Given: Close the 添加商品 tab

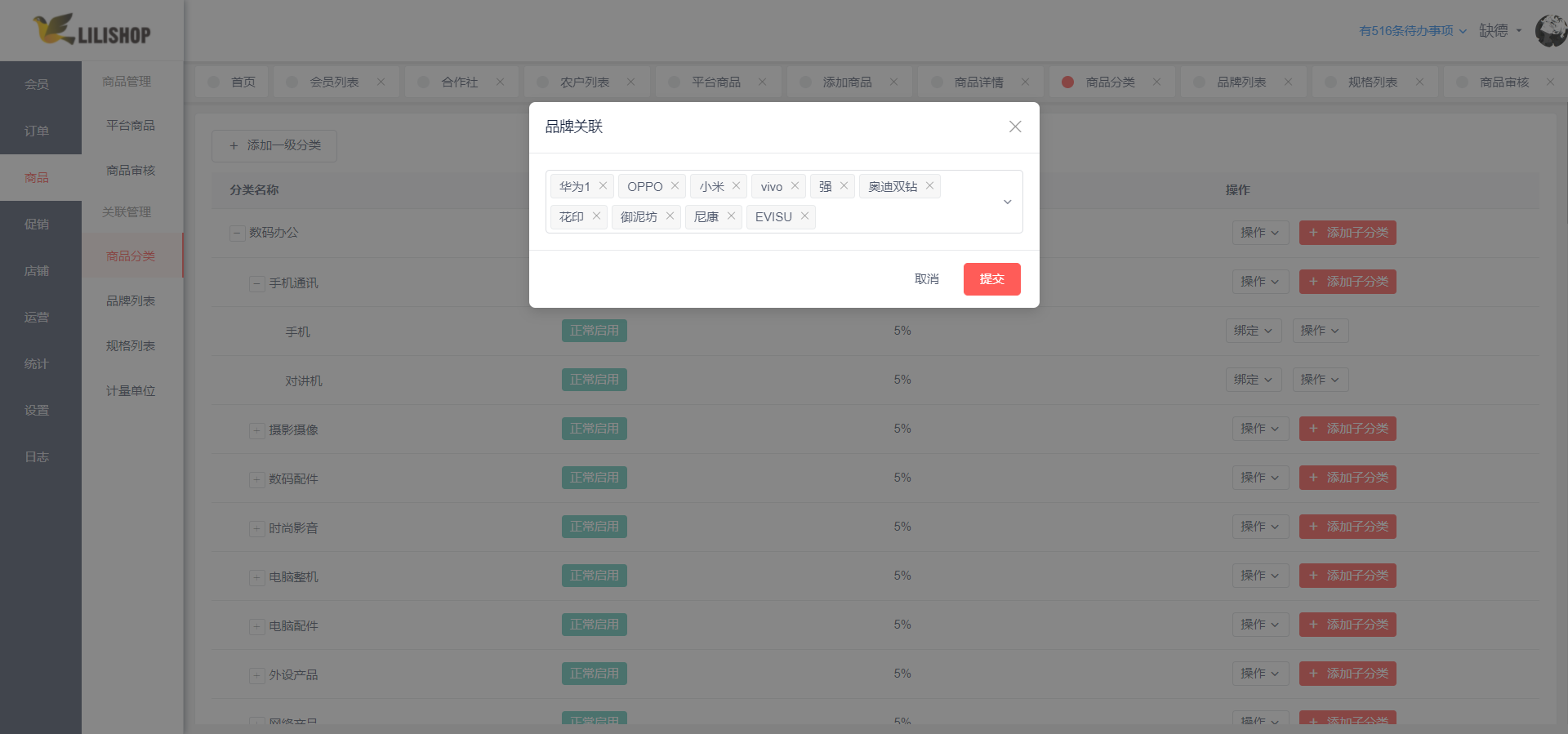Looking at the screenshot, I should click(893, 82).
